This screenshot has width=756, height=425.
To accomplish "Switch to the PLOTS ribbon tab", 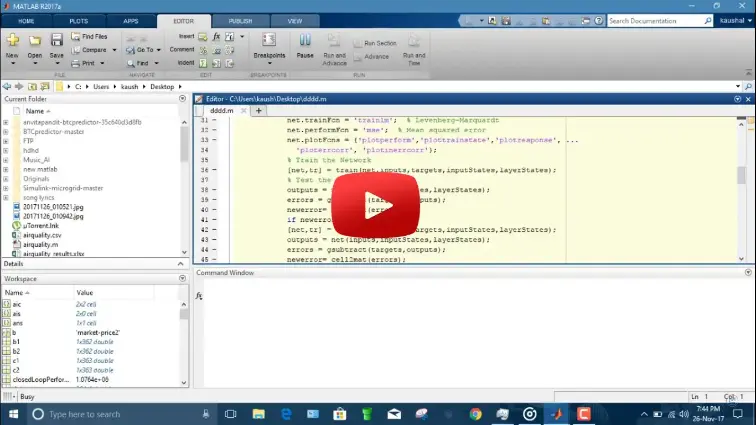I will point(78,20).
